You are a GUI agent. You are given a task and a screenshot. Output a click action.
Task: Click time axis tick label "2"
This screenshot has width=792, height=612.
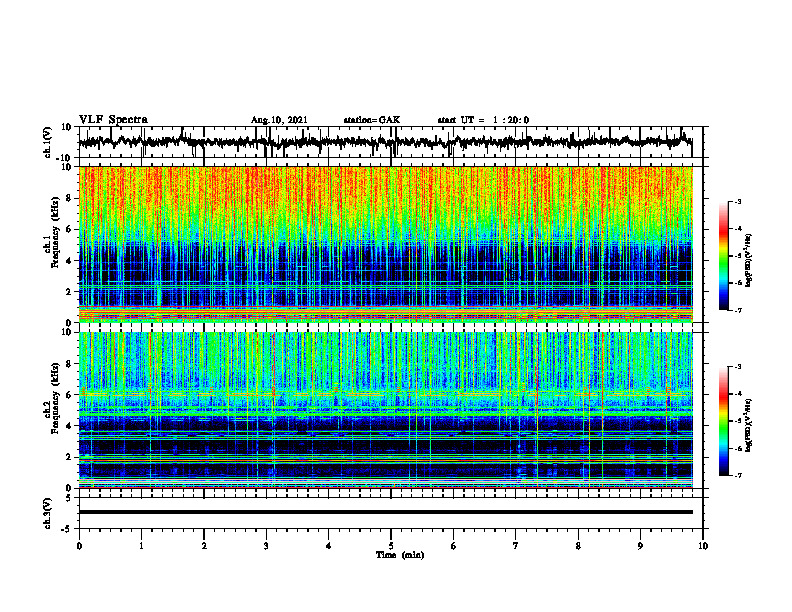(204, 546)
